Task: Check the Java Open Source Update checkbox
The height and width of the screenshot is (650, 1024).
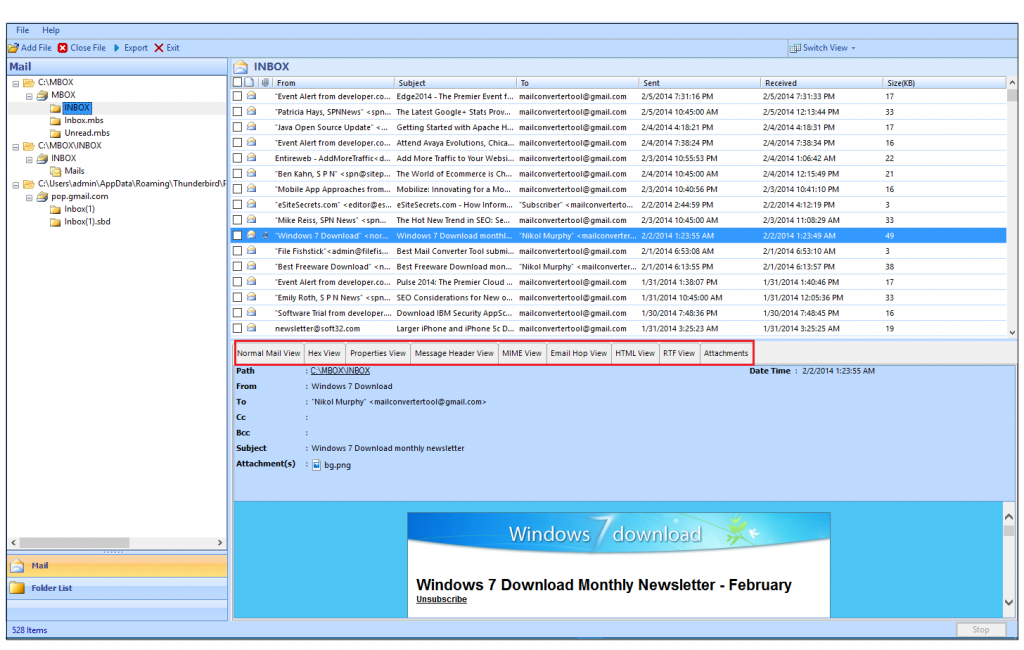Action: 238,127
